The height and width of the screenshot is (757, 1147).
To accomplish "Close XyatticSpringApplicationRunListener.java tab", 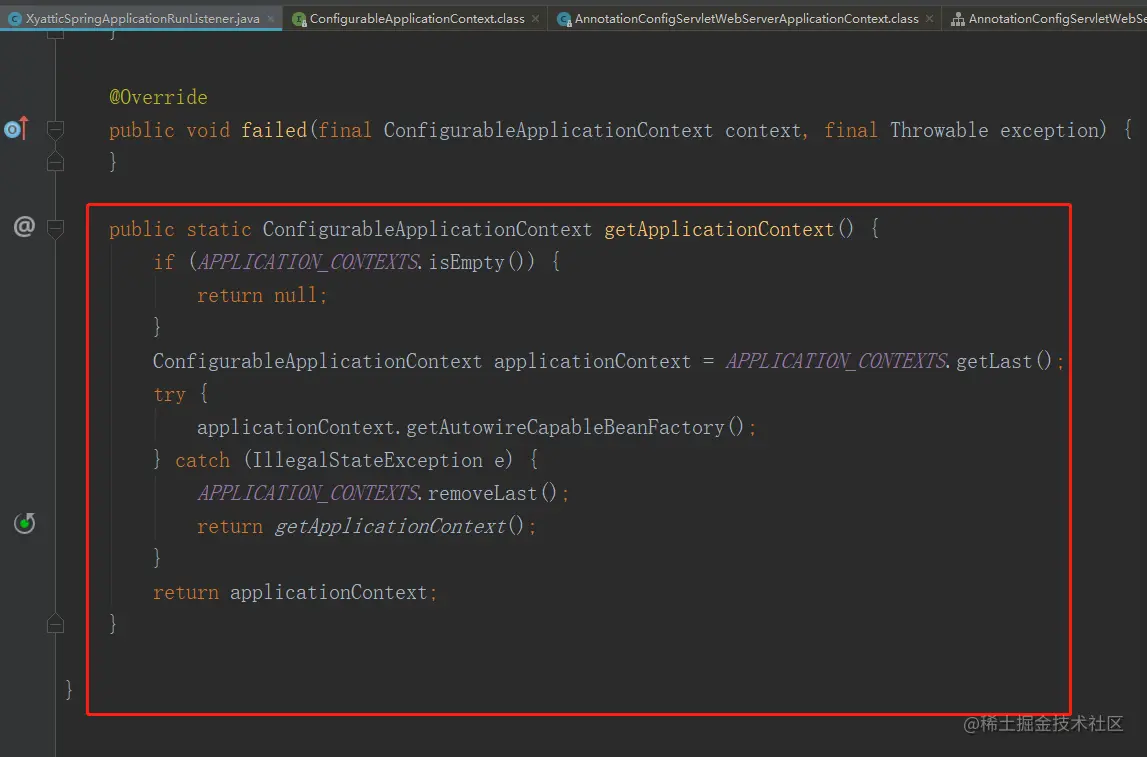I will (x=271, y=19).
